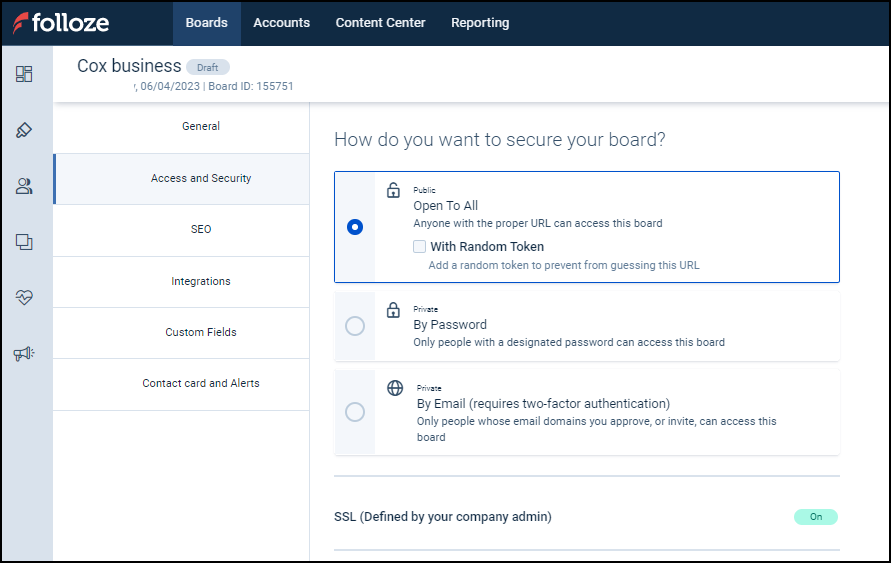Click the By Password label
The height and width of the screenshot is (563, 891).
[x=450, y=325]
